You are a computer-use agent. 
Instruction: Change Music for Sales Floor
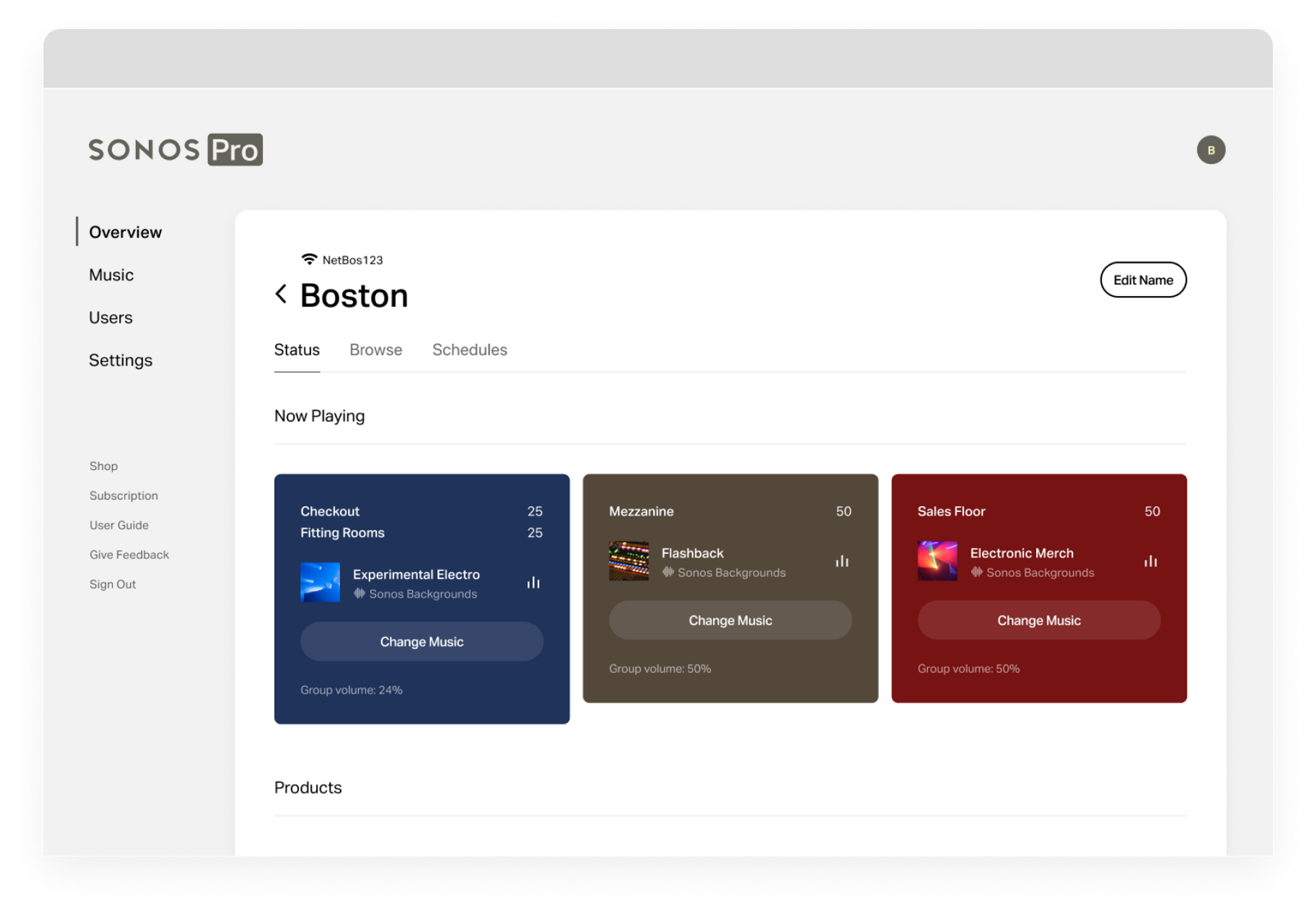tap(1039, 621)
